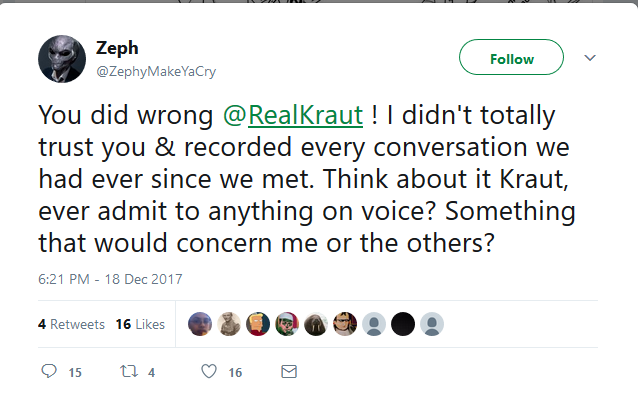Open the avatar wearing glasses
This screenshot has width=638, height=405.
coord(345,324)
